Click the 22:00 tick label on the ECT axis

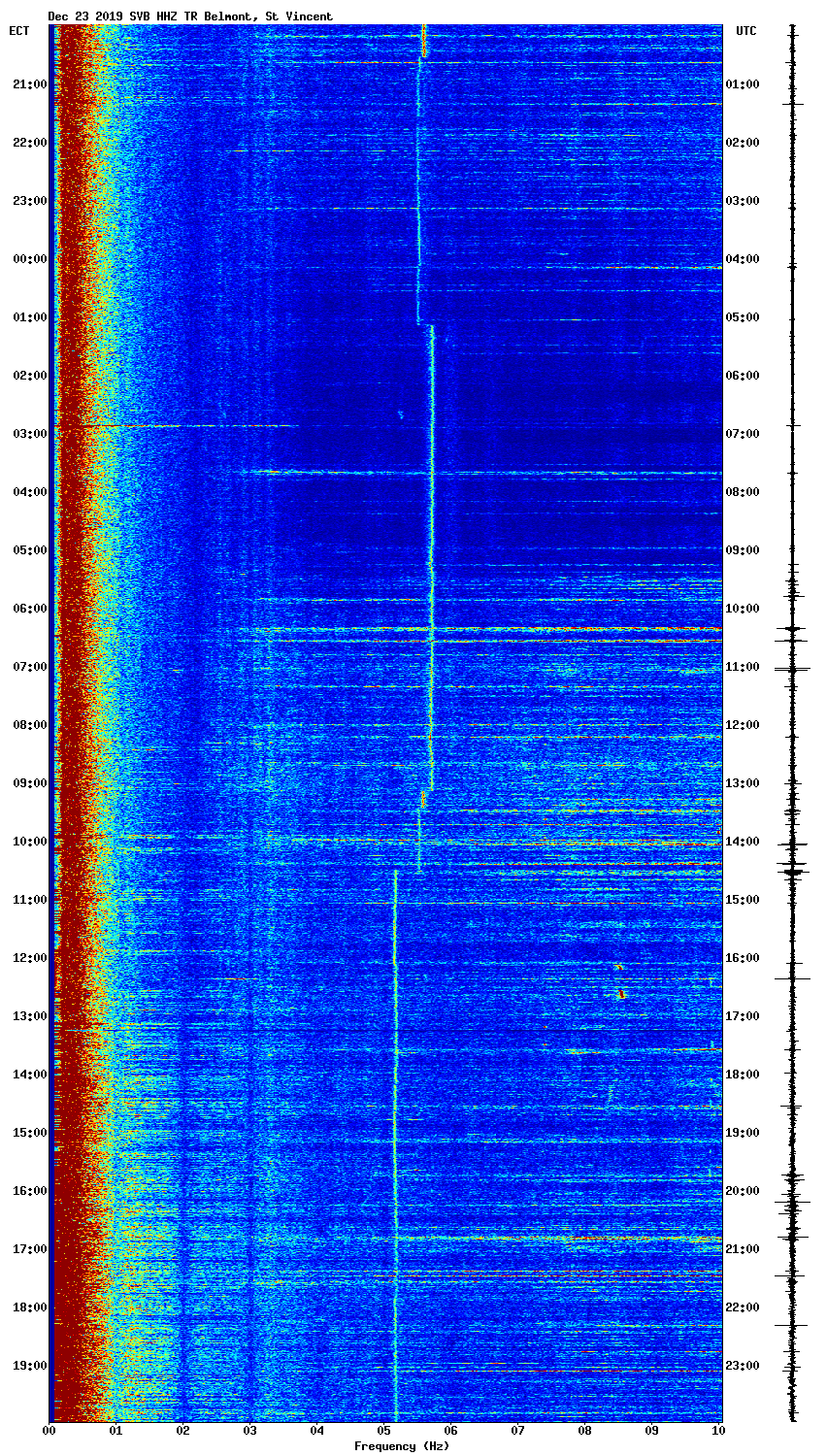click(x=30, y=143)
